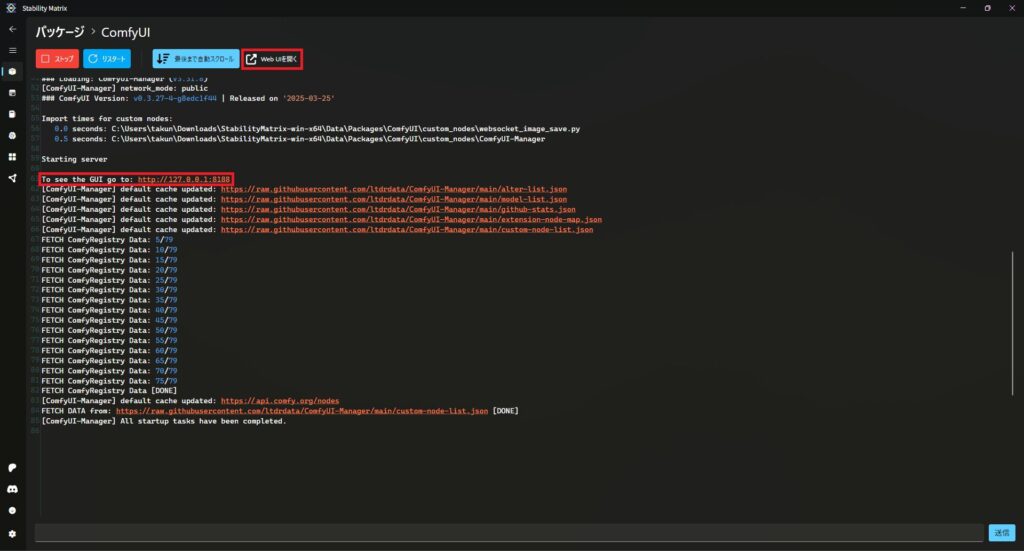Click the ComfyUI breadcrumb title
This screenshot has height=551, width=1024.
coord(125,32)
